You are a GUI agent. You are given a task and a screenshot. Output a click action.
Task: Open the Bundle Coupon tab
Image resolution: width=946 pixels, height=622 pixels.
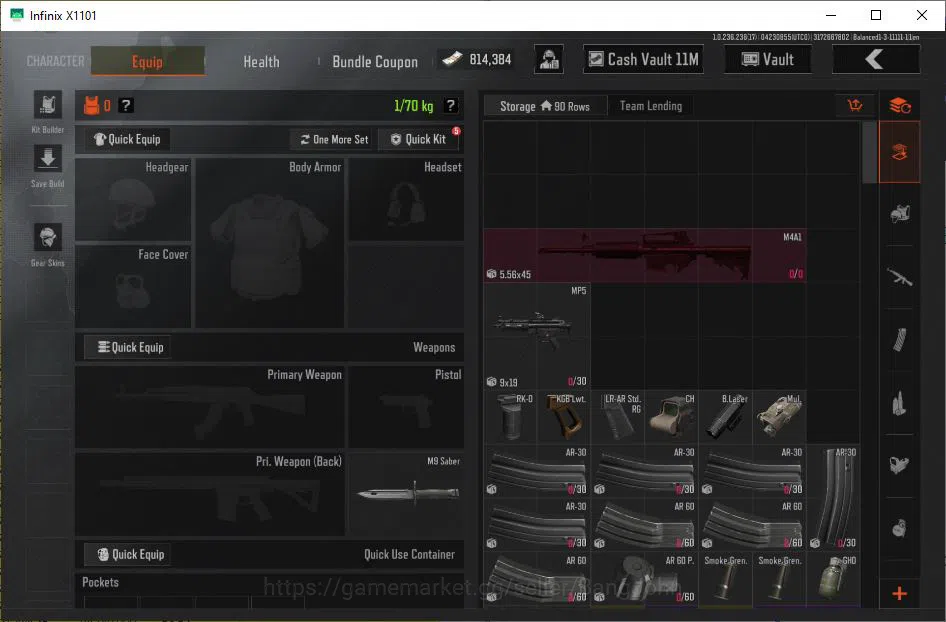tap(375, 62)
